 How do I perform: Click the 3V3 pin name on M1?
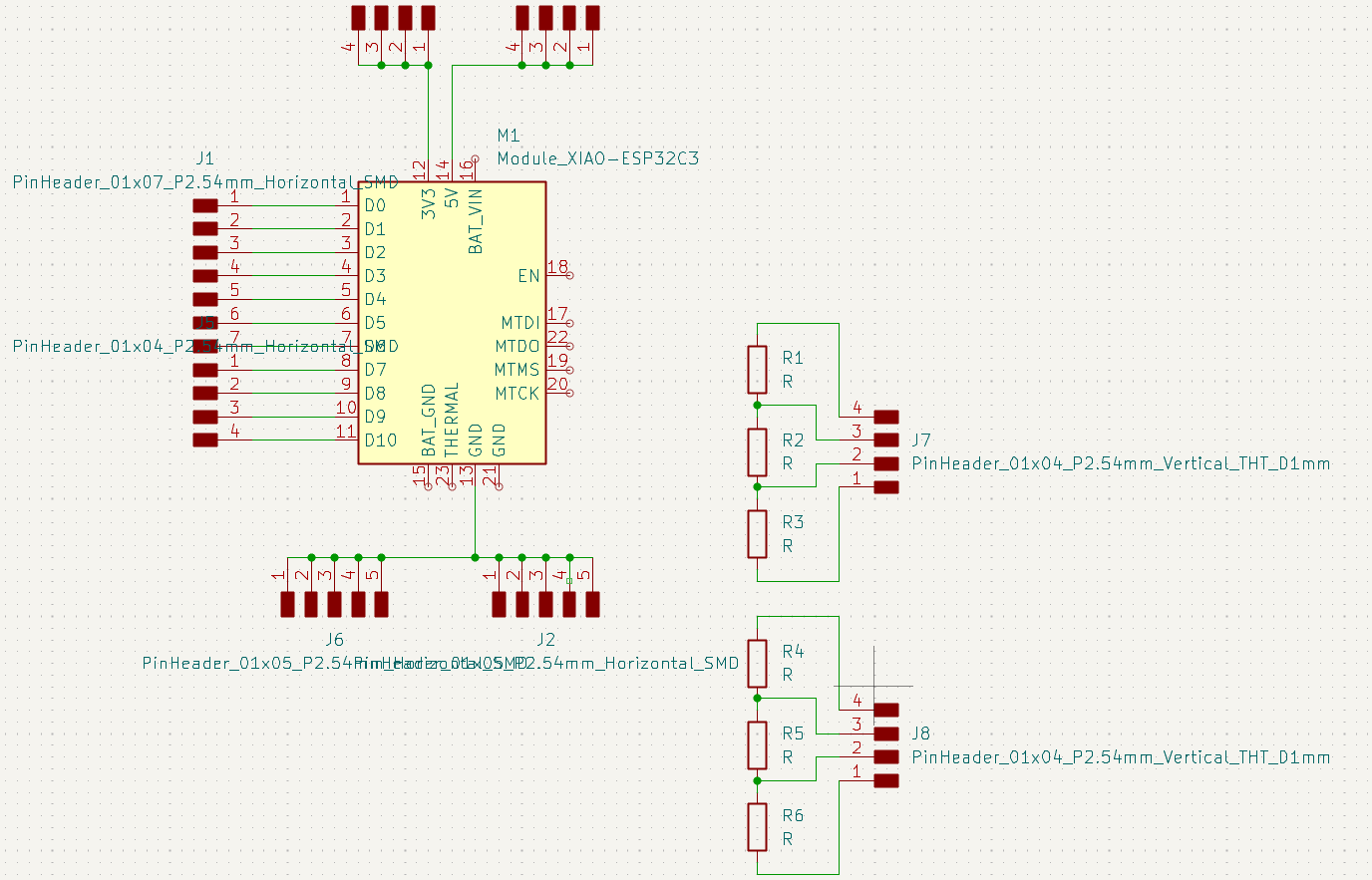coord(428,204)
